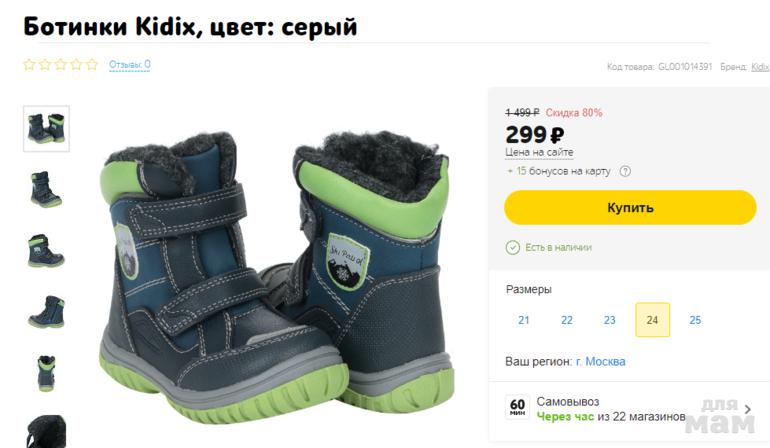Change region via г. Москва link
This screenshot has width=770, height=448.
coord(601,362)
